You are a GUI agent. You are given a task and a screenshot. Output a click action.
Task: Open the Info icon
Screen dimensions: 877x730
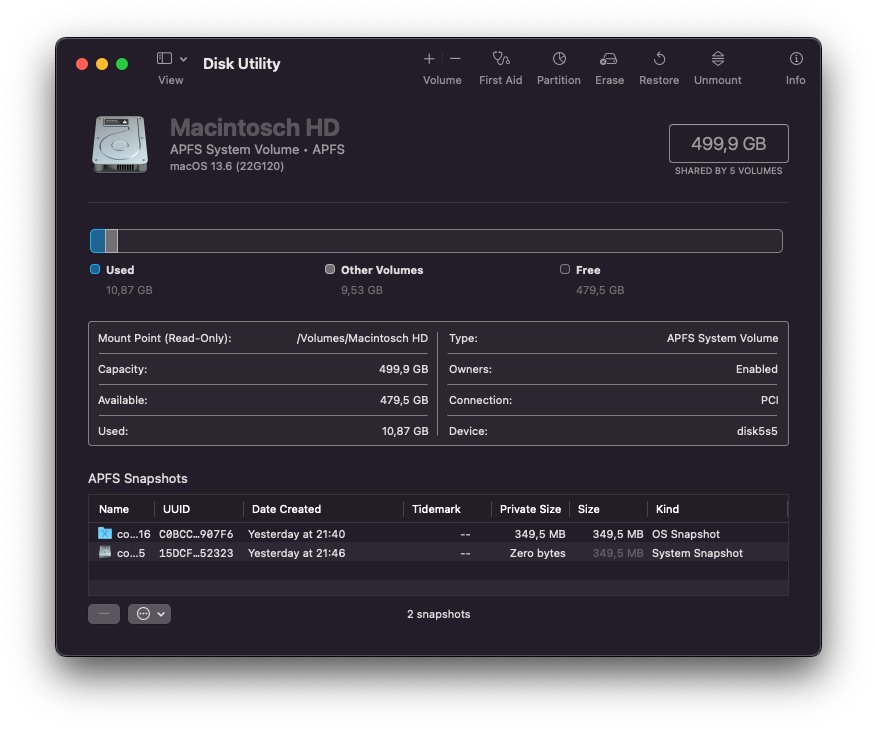point(796,59)
